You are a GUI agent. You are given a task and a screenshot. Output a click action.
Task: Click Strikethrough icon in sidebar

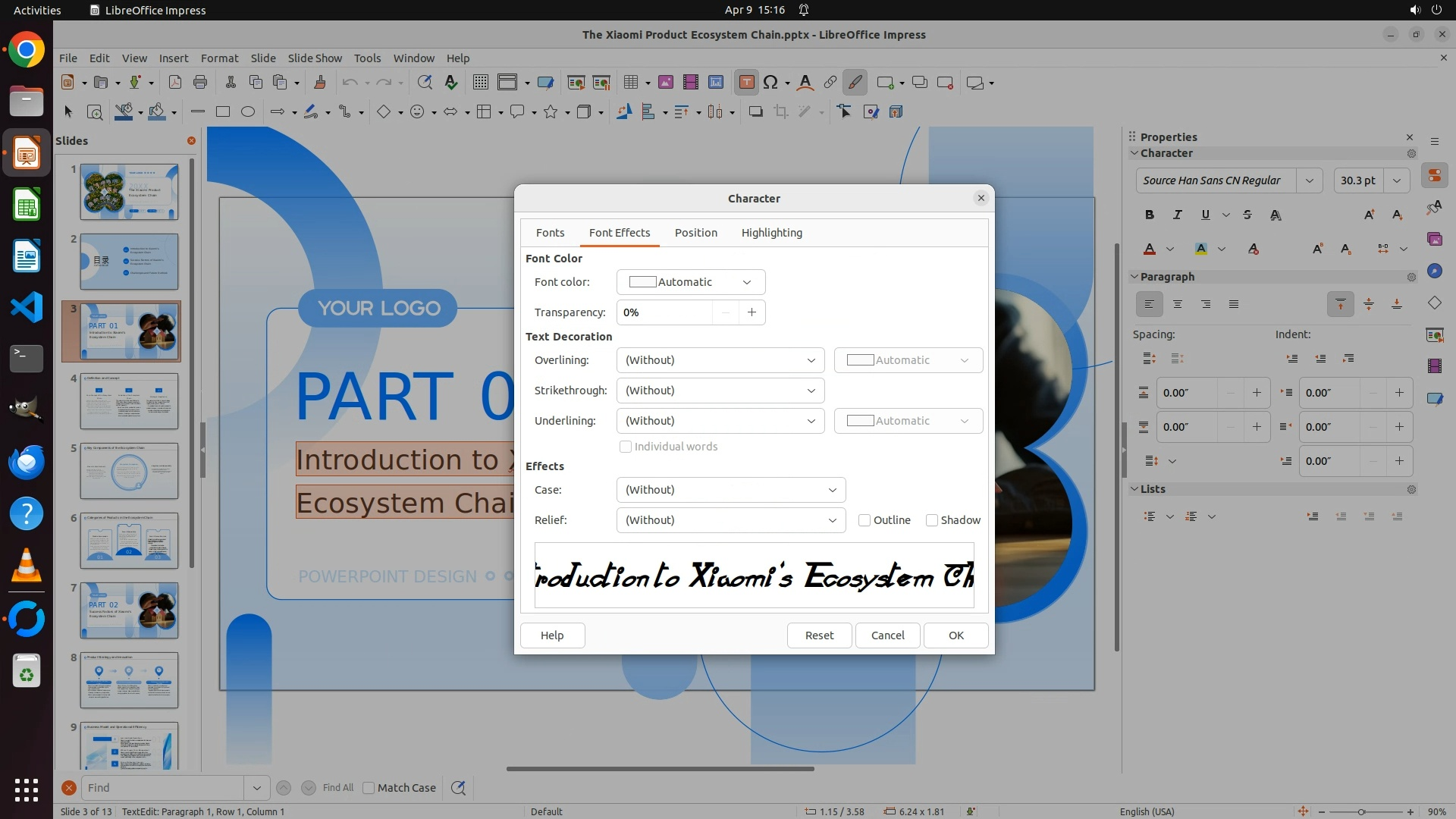tap(1247, 215)
